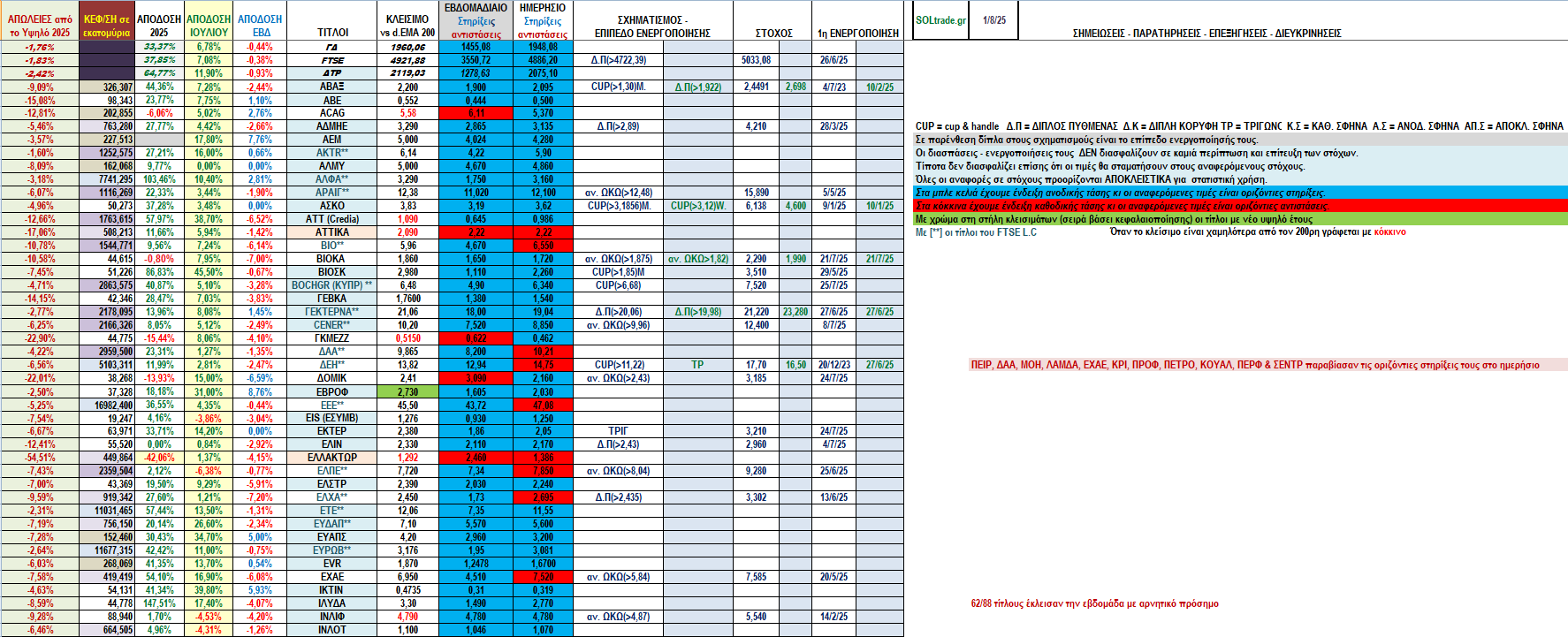The height and width of the screenshot is (637, 1568).
Task: Click the ΙΛΥΔΑ ticker cell
Action: click(x=332, y=603)
